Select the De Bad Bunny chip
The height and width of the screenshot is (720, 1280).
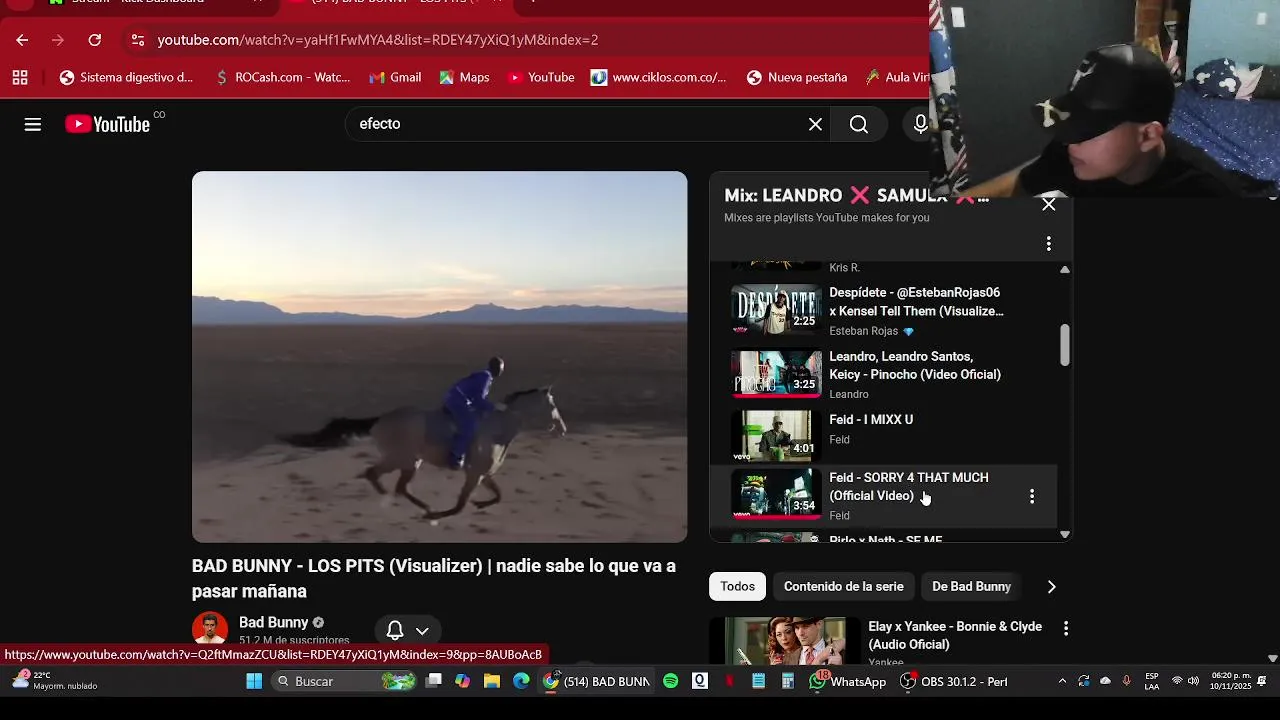(x=971, y=587)
